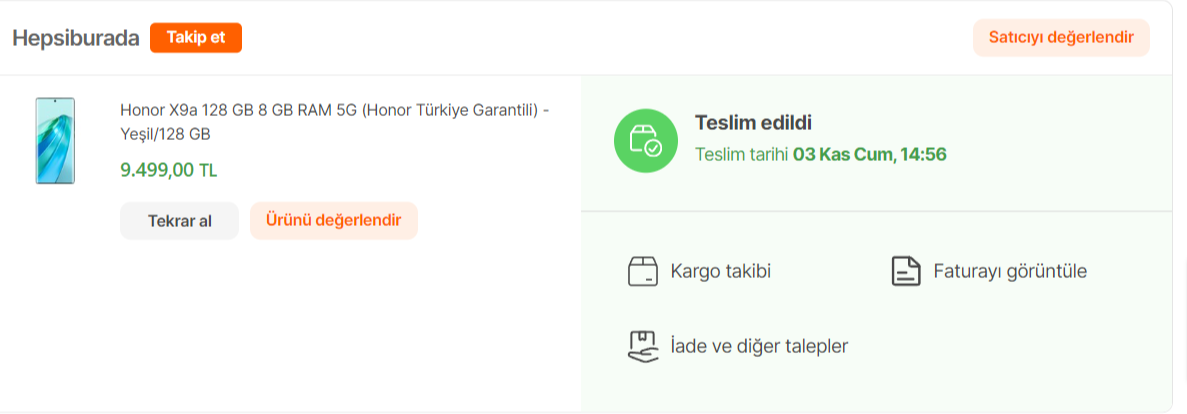Image resolution: width=1187 pixels, height=414 pixels.
Task: Click the invoice document icon
Action: pos(905,271)
